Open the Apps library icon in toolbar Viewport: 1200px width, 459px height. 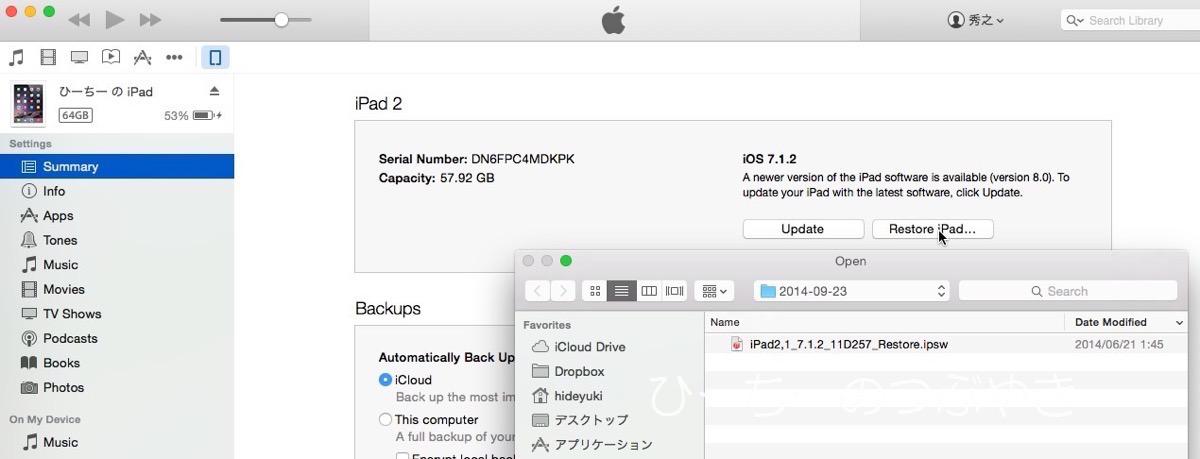tap(143, 57)
